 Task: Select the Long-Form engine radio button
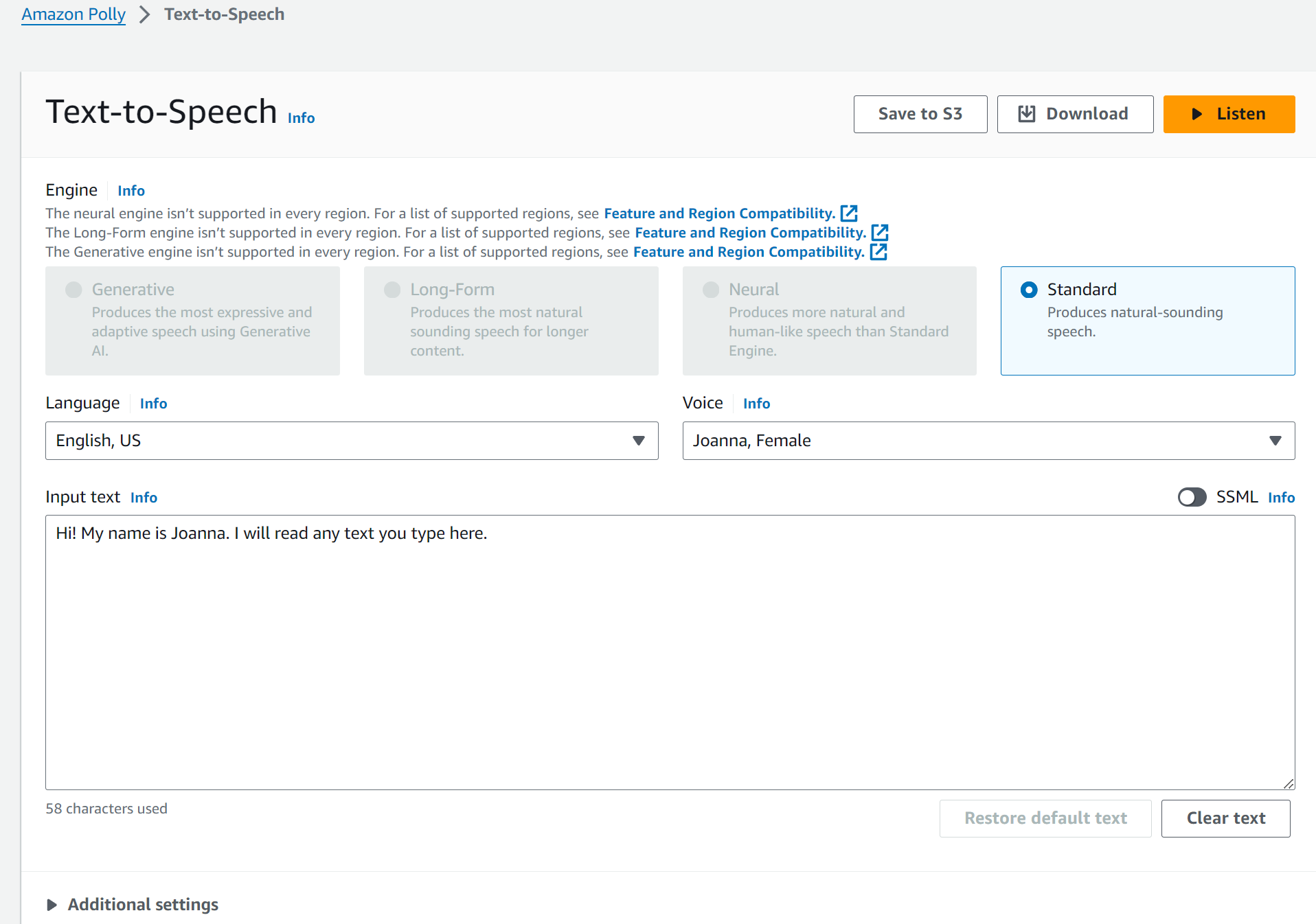click(x=392, y=290)
